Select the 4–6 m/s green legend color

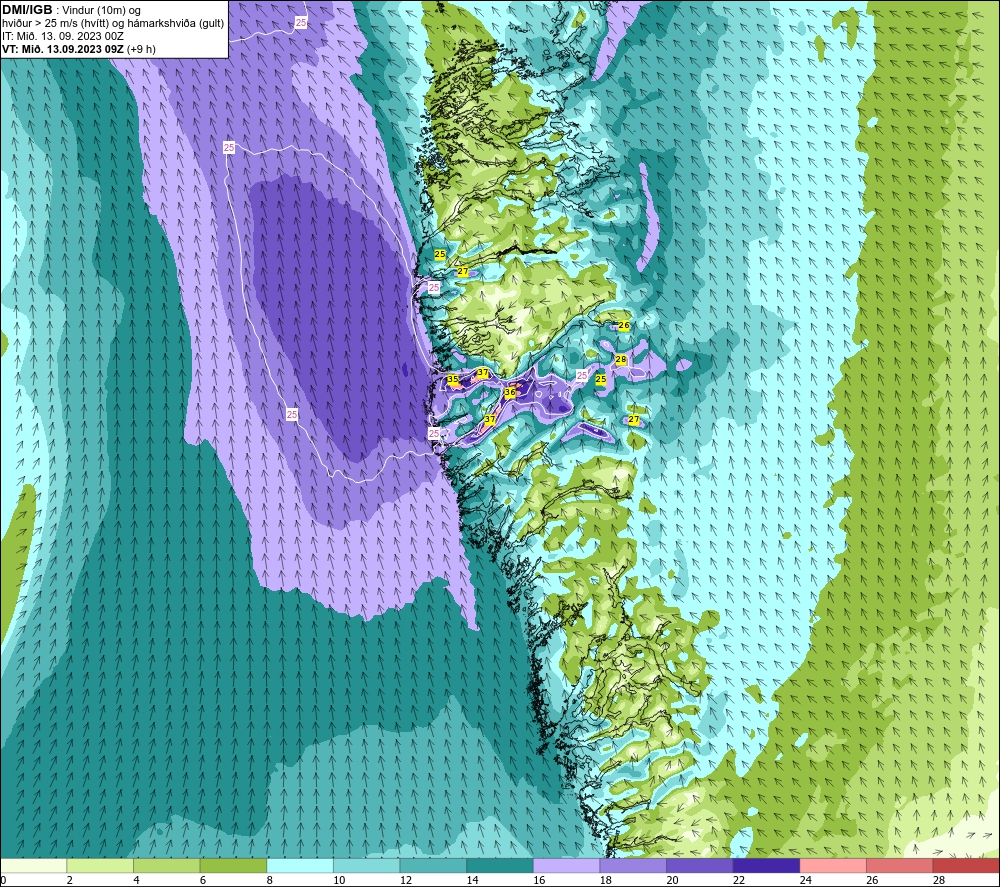(166, 865)
